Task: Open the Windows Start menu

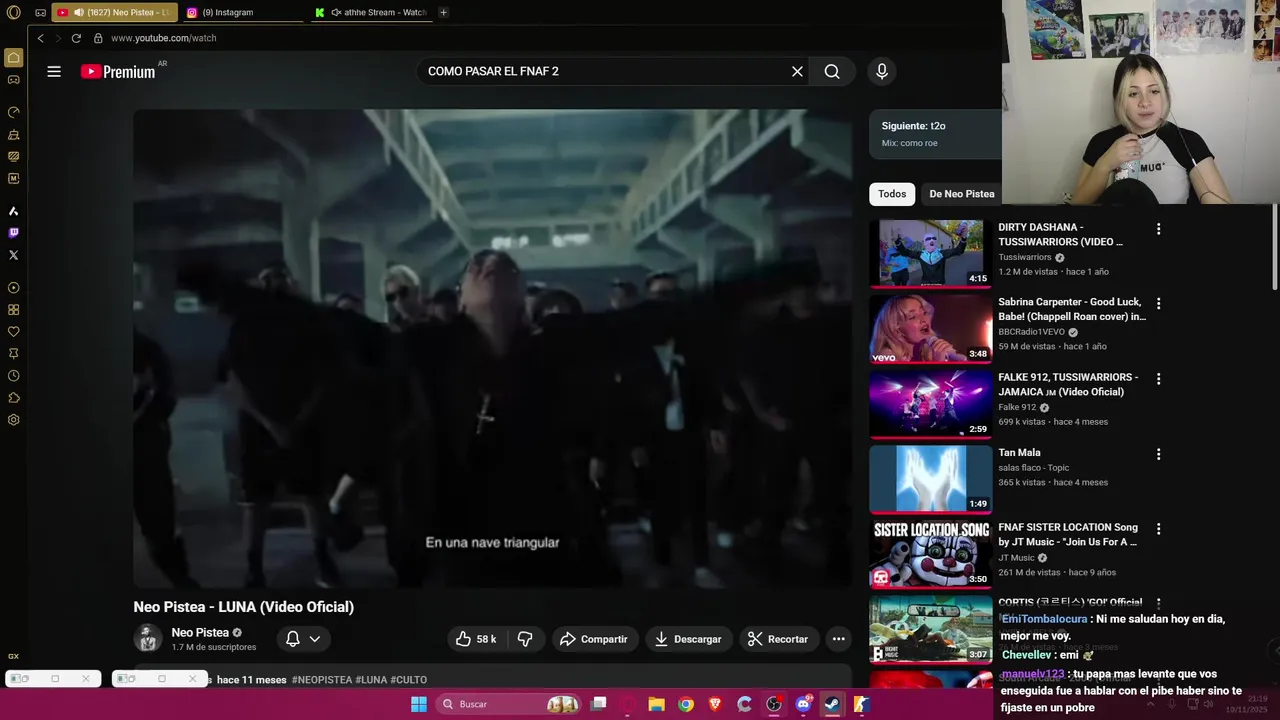Action: point(419,704)
